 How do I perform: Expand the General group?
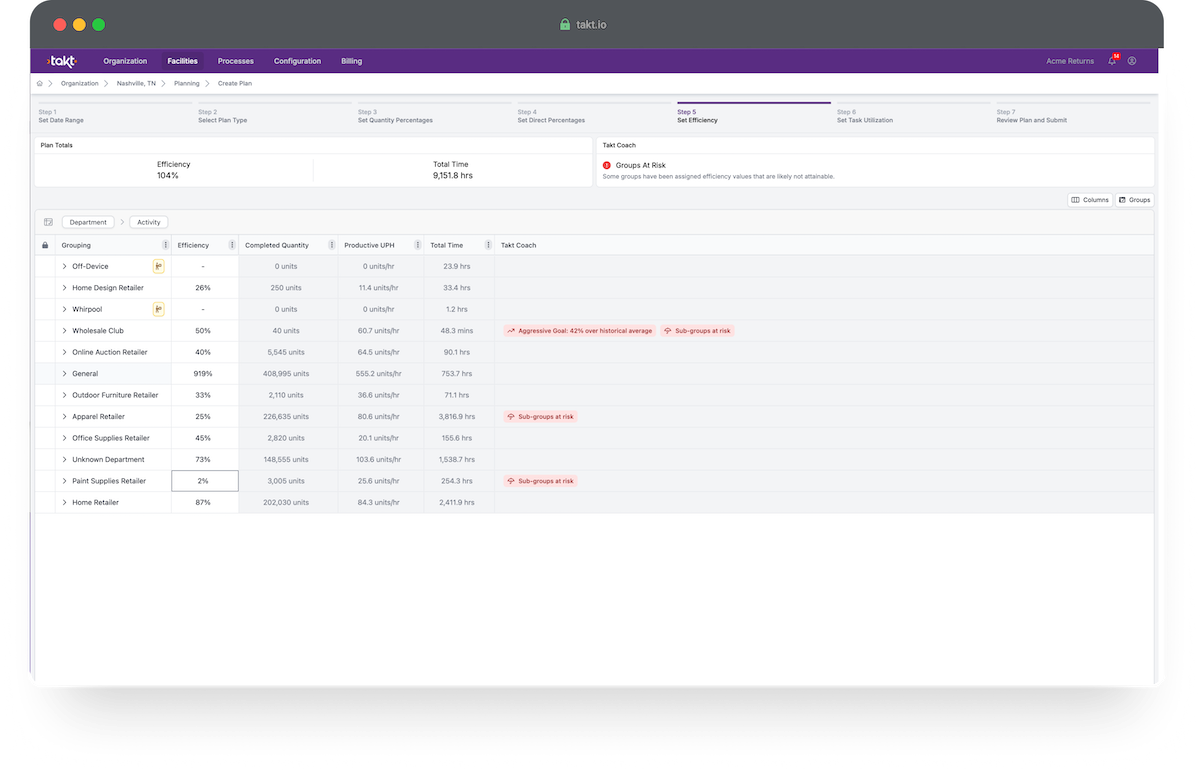pos(64,374)
